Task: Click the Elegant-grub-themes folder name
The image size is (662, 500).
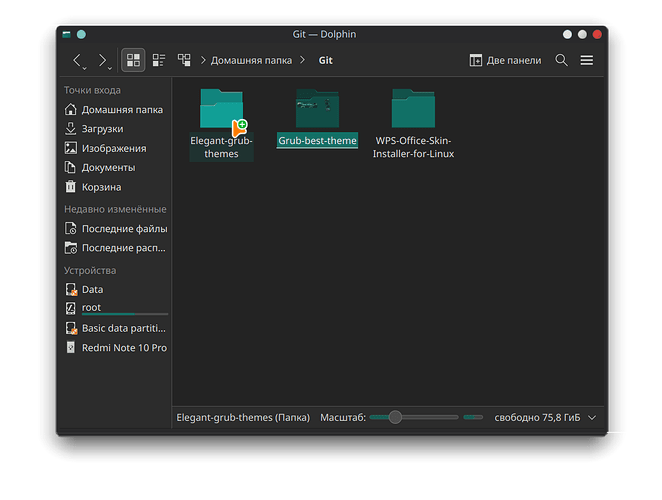Action: coord(221,147)
